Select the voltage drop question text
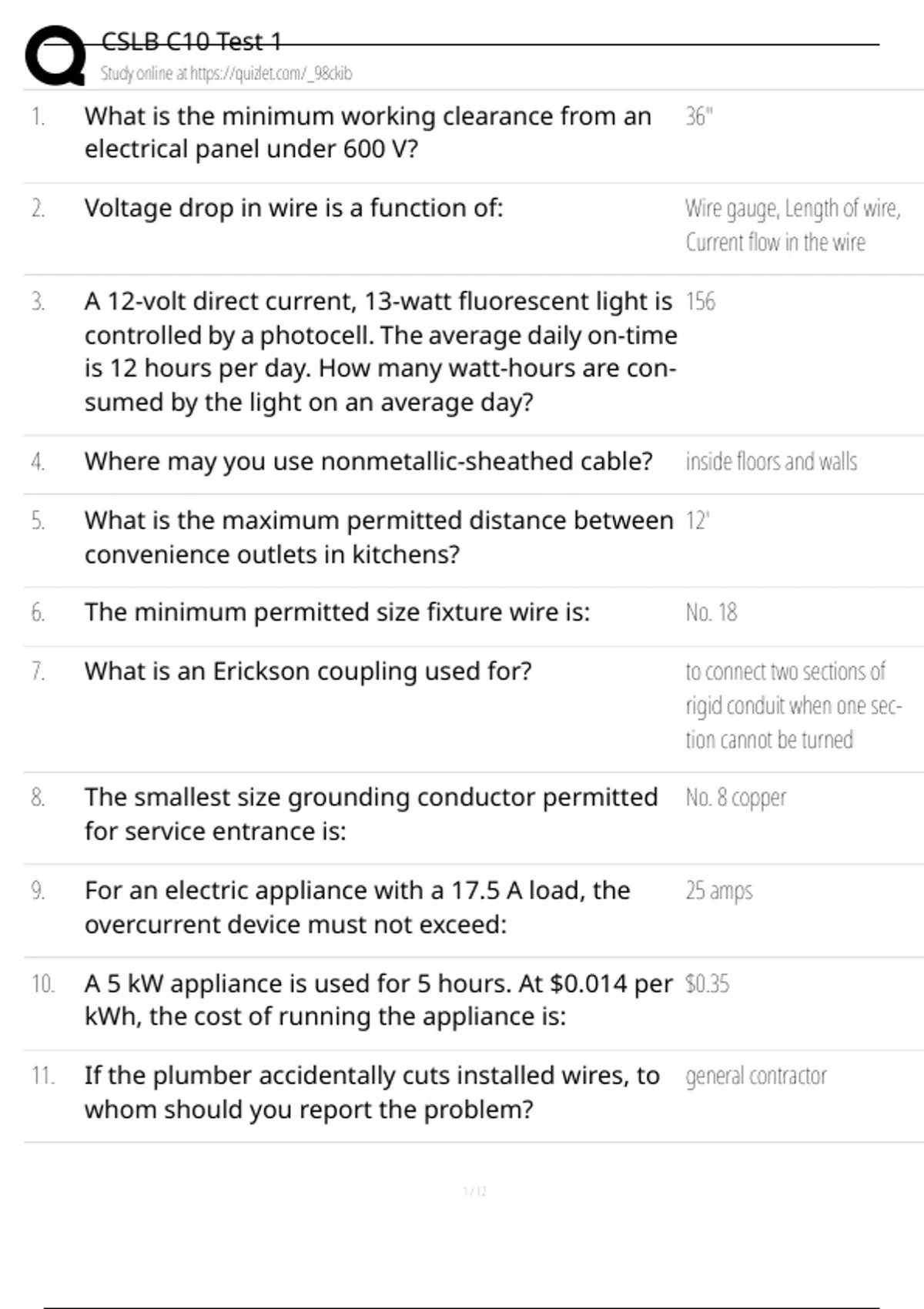The image size is (924, 1309). 293,208
